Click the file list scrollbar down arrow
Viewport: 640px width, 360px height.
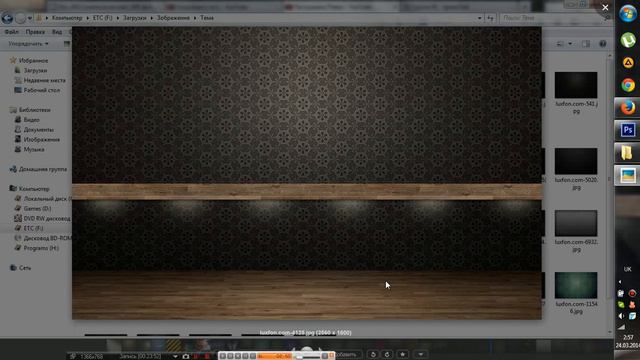610,332
